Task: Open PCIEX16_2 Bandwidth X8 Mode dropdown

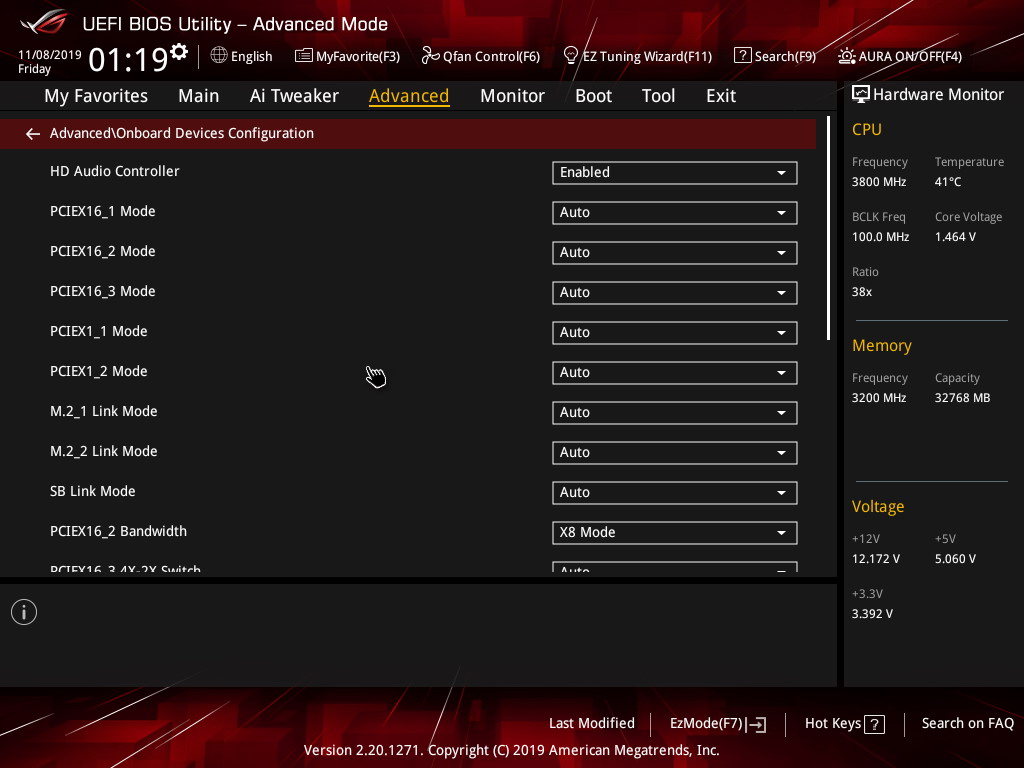Action: [675, 533]
